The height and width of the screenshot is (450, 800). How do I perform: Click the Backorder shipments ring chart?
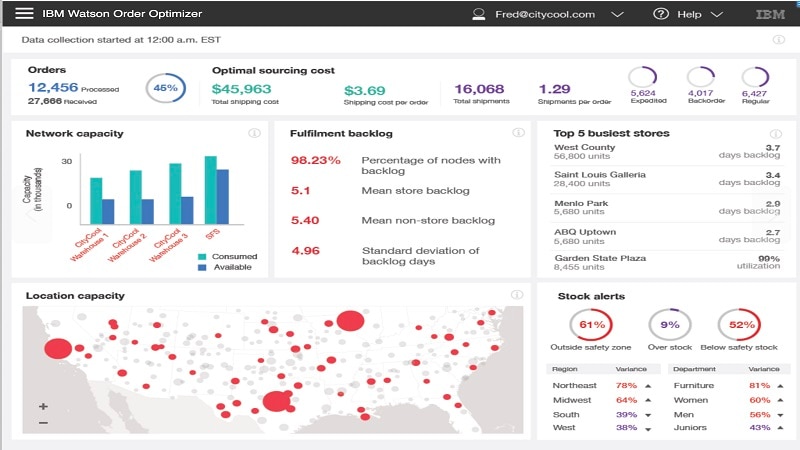[x=701, y=77]
